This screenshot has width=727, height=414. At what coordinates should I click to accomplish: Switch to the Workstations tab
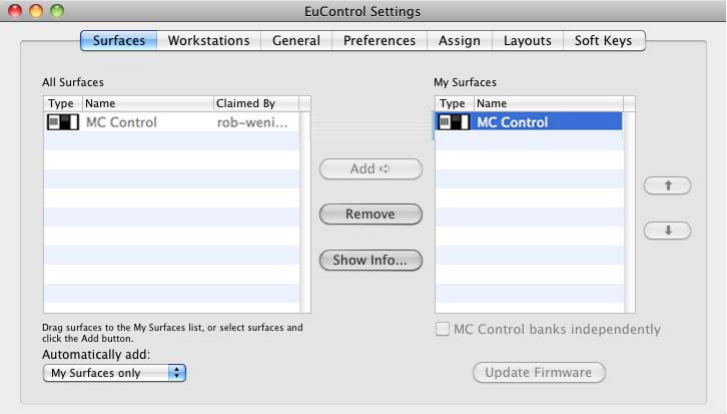click(208, 41)
